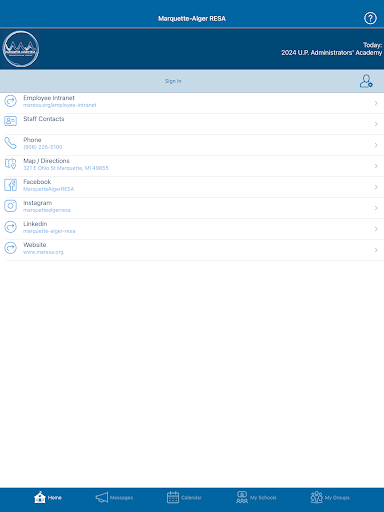Call the (906) 226-5100 number
The height and width of the screenshot is (512, 384).
tap(43, 147)
